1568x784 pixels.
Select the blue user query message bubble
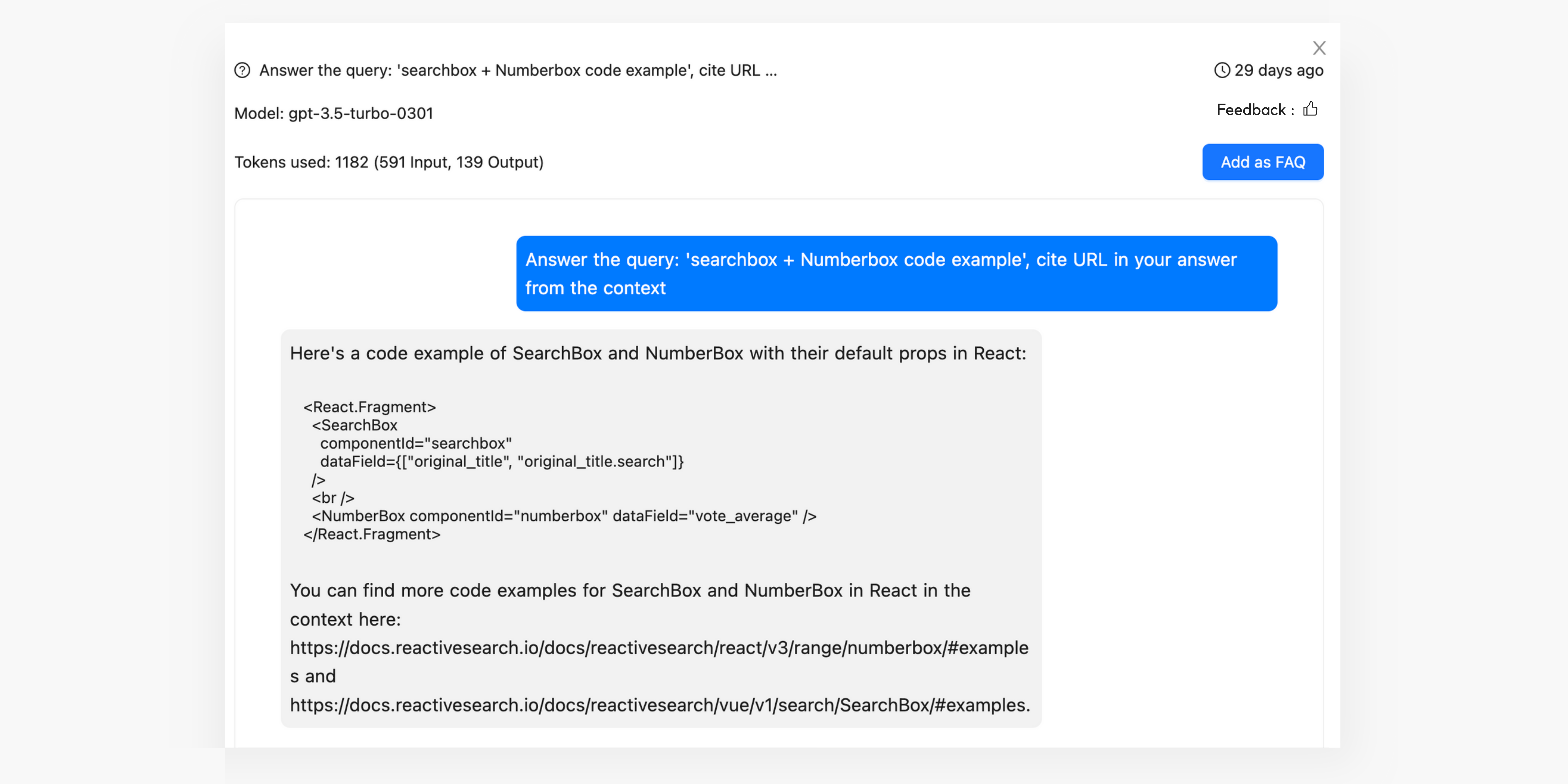(896, 273)
